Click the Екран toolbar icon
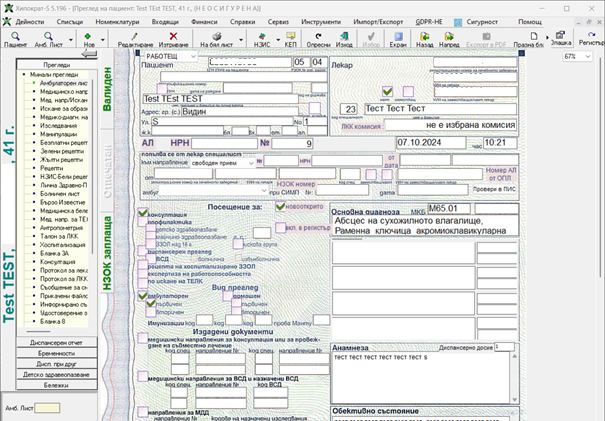Viewport: 605px width, 421px height. 398,38
